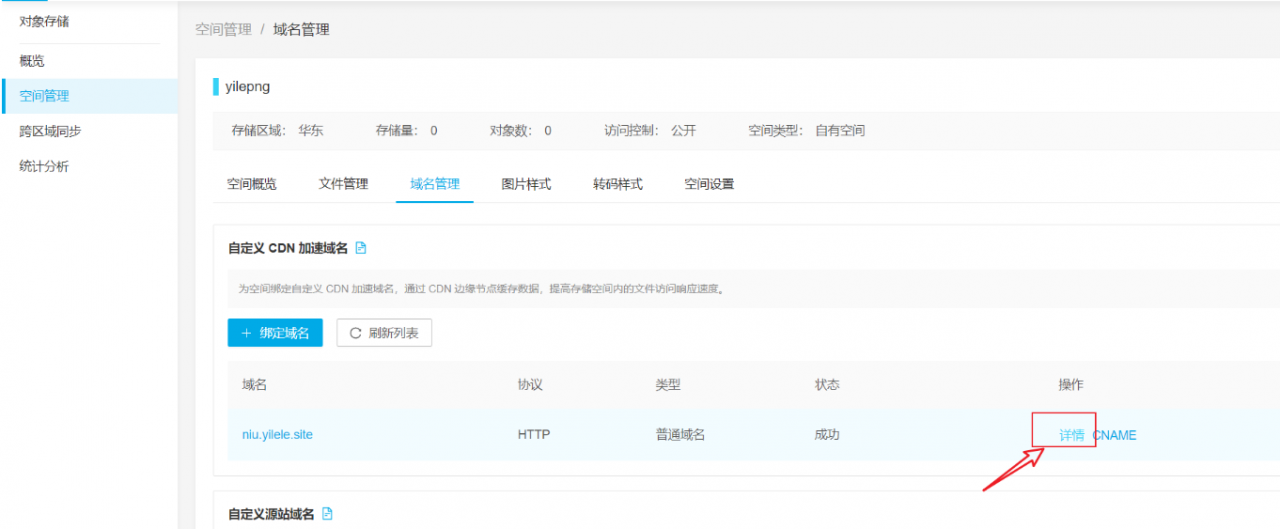The width and height of the screenshot is (1280, 529).
Task: Click the 空间类型: 自有空间 info
Action: (x=806, y=131)
